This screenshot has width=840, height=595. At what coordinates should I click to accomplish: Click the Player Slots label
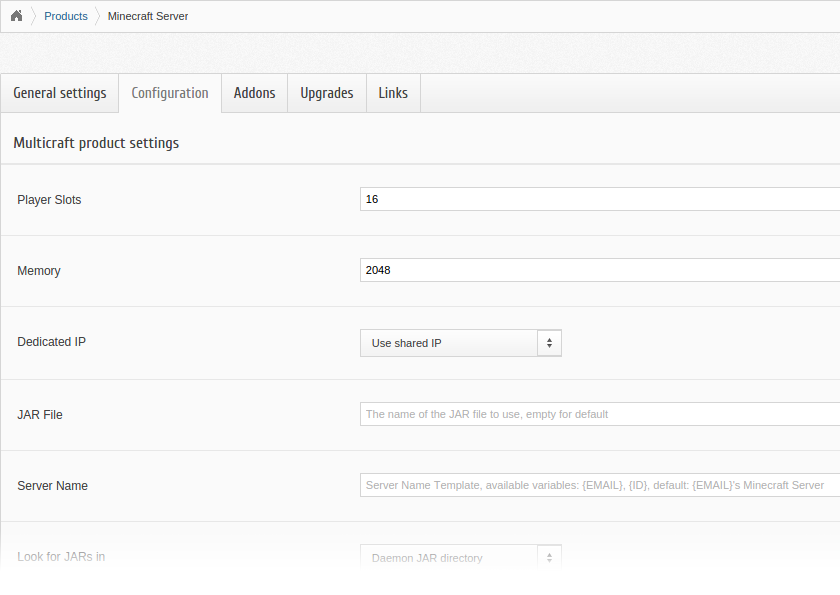click(x=49, y=200)
